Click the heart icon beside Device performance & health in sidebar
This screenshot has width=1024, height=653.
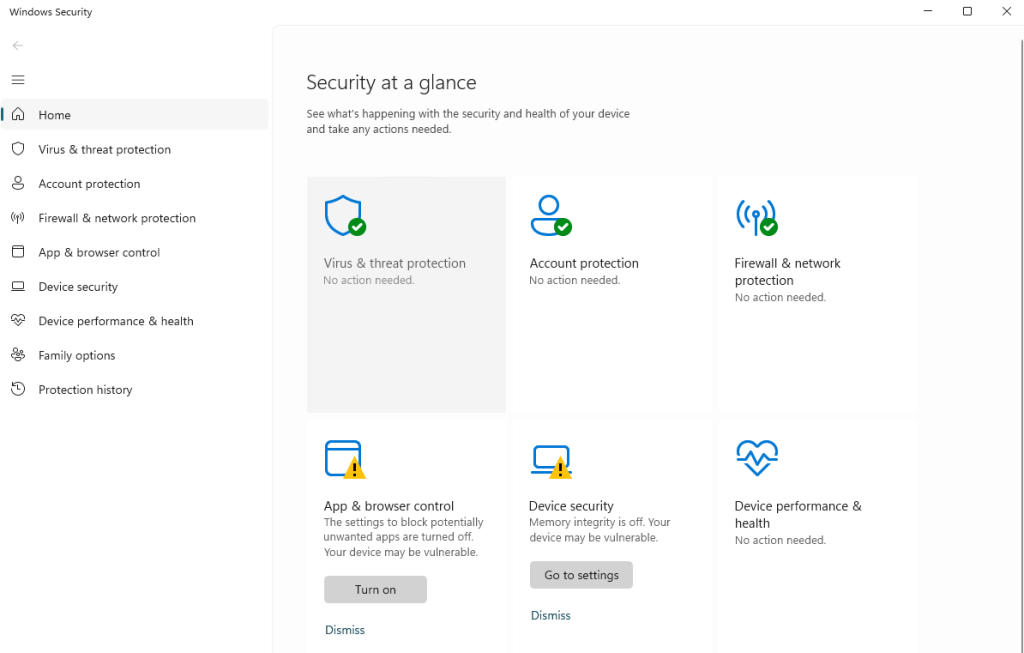tap(18, 321)
